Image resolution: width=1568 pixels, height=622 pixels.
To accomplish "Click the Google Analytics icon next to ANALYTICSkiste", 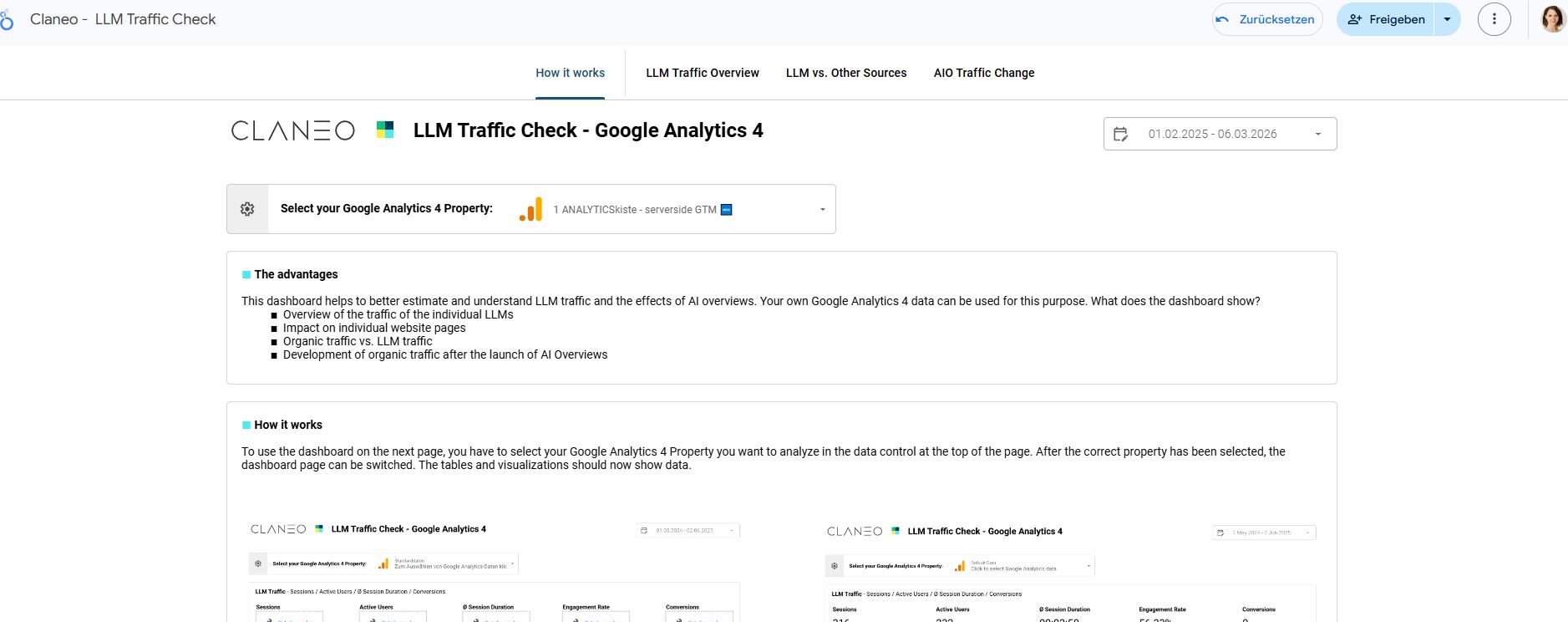I will (531, 209).
